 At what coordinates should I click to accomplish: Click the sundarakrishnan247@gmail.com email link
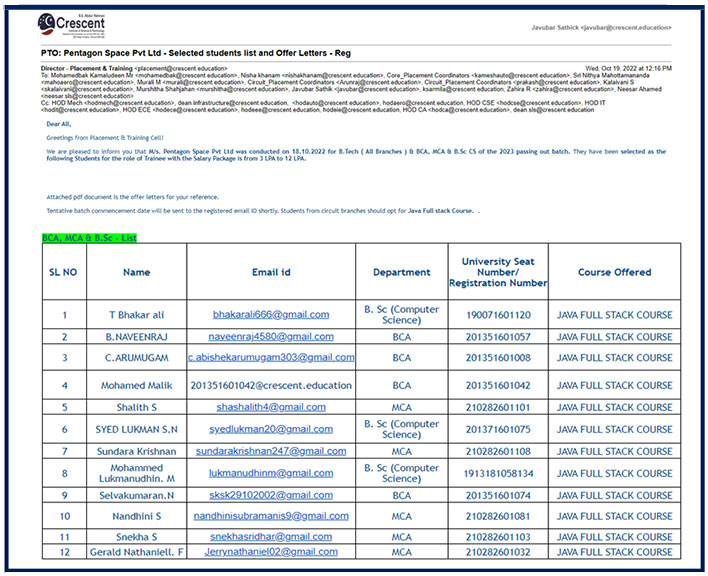point(270,451)
